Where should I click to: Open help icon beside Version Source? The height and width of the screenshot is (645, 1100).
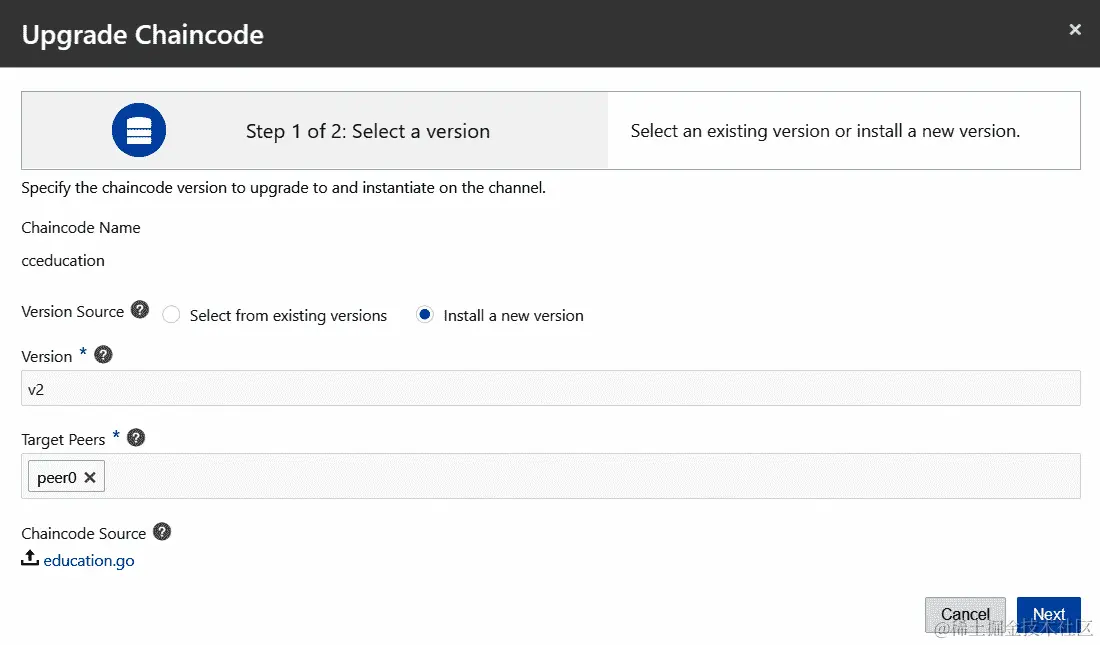tap(140, 310)
